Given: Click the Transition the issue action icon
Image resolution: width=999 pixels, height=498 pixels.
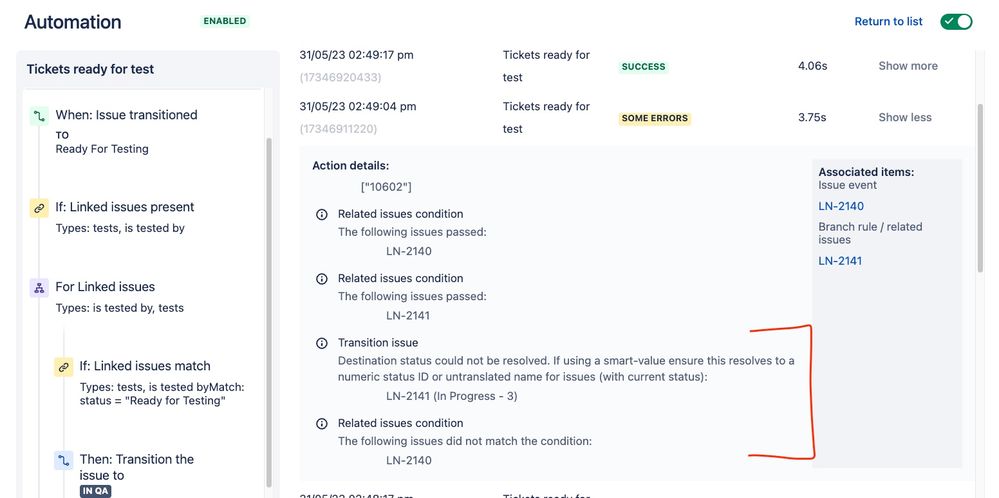Looking at the screenshot, I should click(x=63, y=460).
